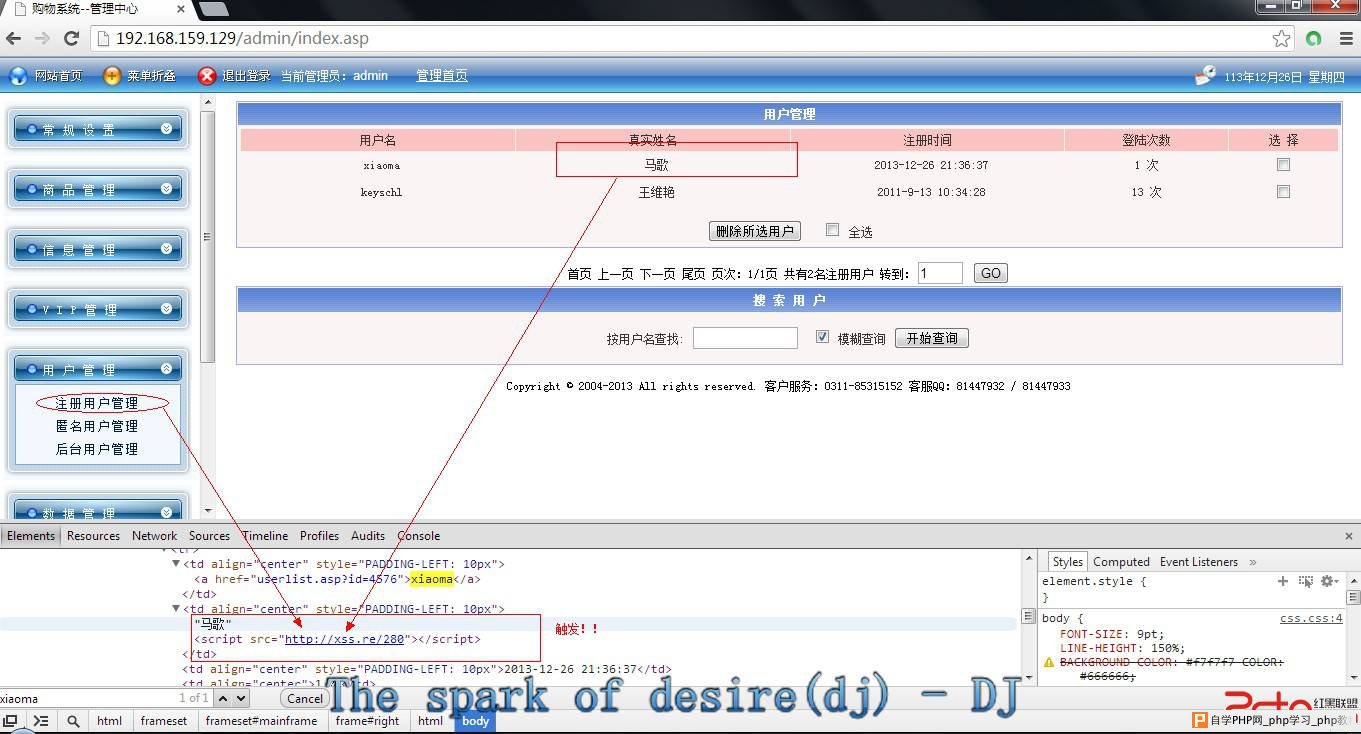The height and width of the screenshot is (734, 1361).
Task: Click the warning icon beside BACKGROUND-COLOR
Action: click(1049, 662)
